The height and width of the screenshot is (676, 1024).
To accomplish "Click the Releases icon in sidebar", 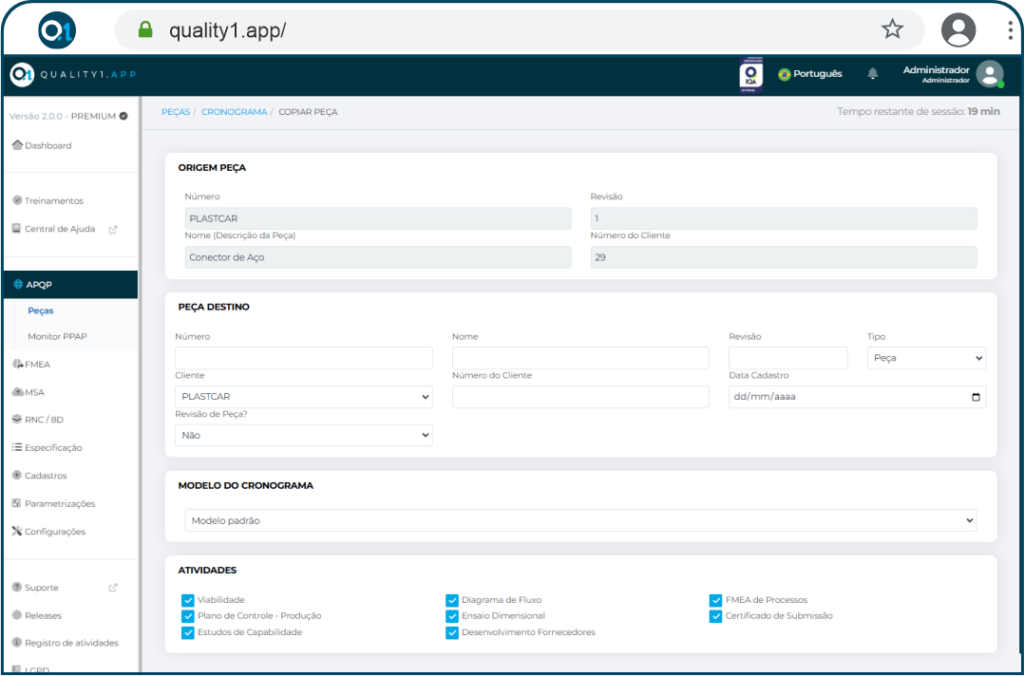I will [18, 615].
